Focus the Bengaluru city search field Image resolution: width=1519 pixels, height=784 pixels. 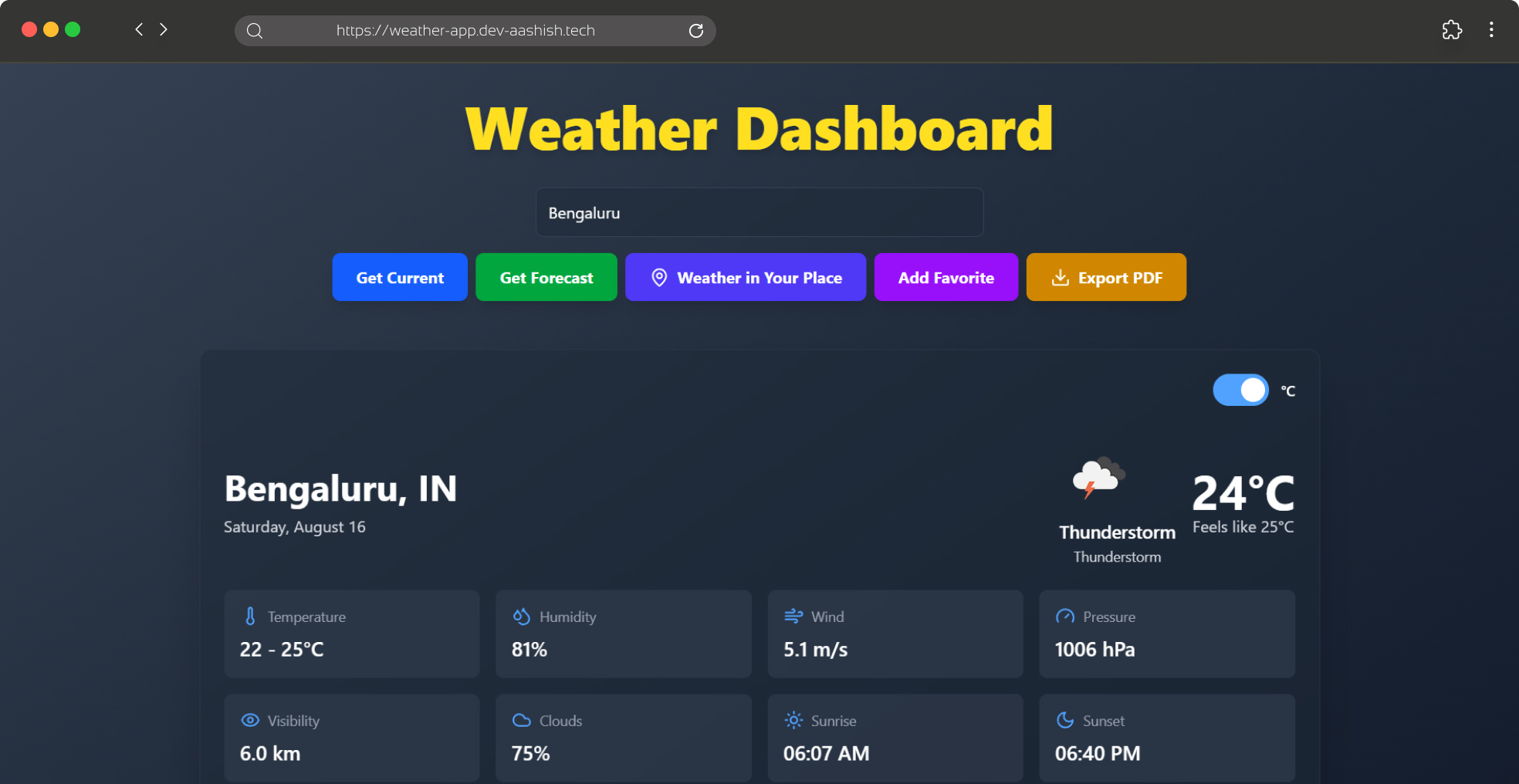(x=759, y=212)
